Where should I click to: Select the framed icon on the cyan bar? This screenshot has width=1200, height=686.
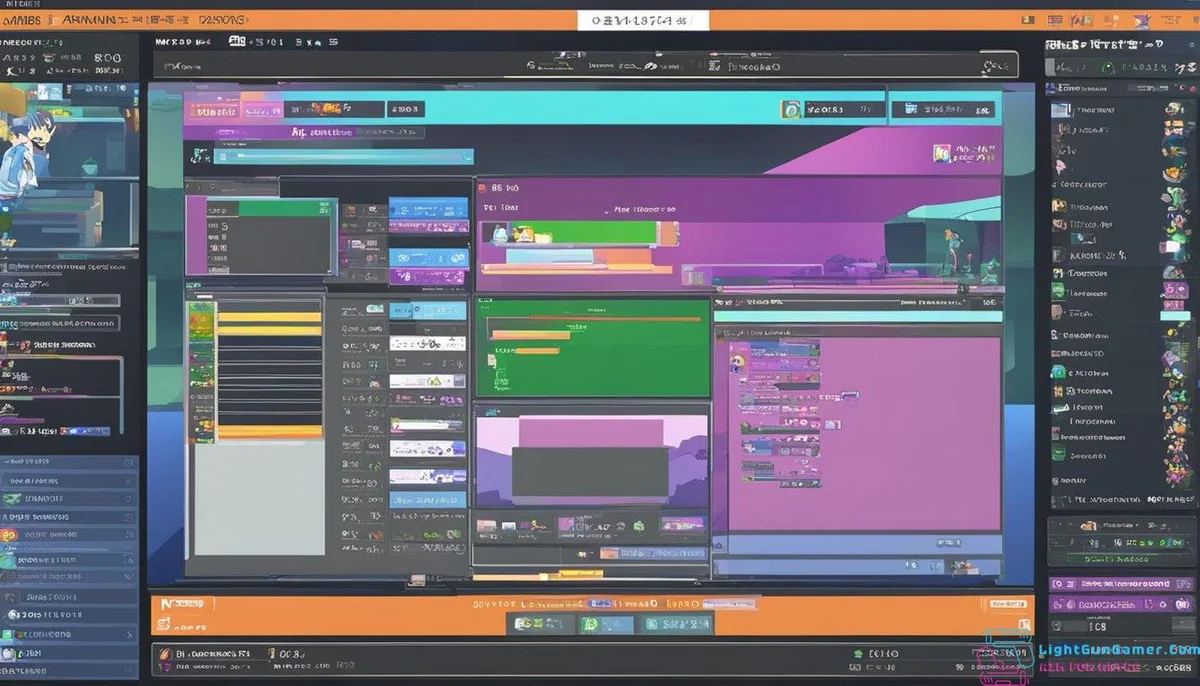coord(792,108)
